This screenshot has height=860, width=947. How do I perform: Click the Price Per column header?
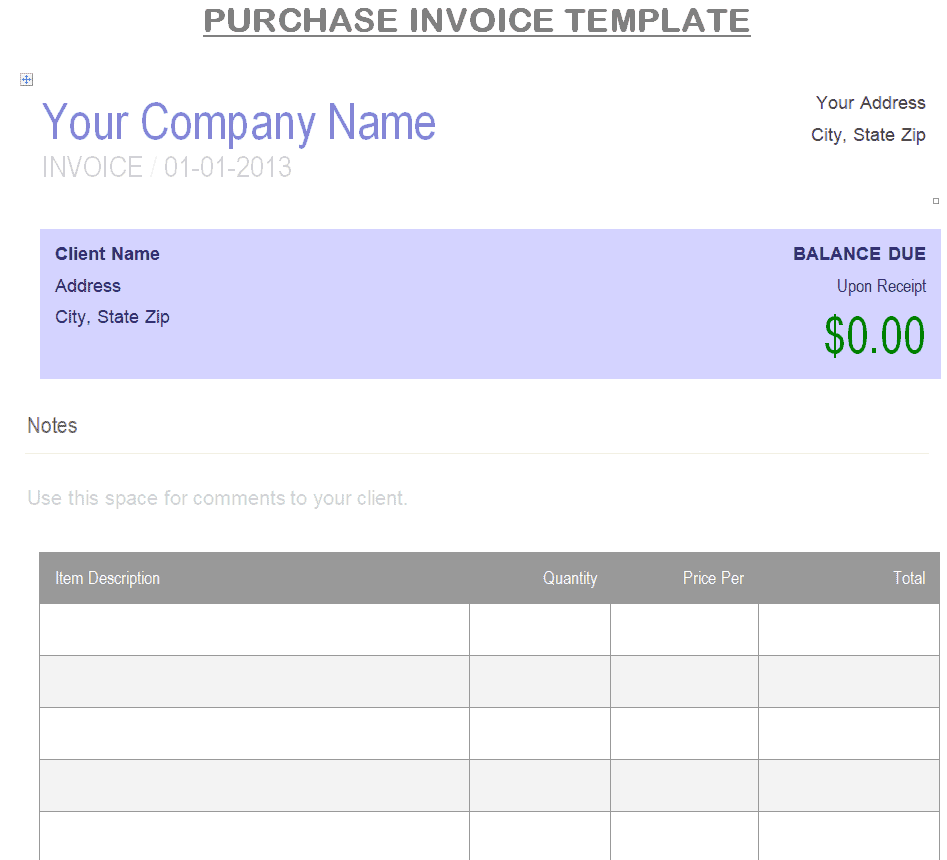pos(713,579)
